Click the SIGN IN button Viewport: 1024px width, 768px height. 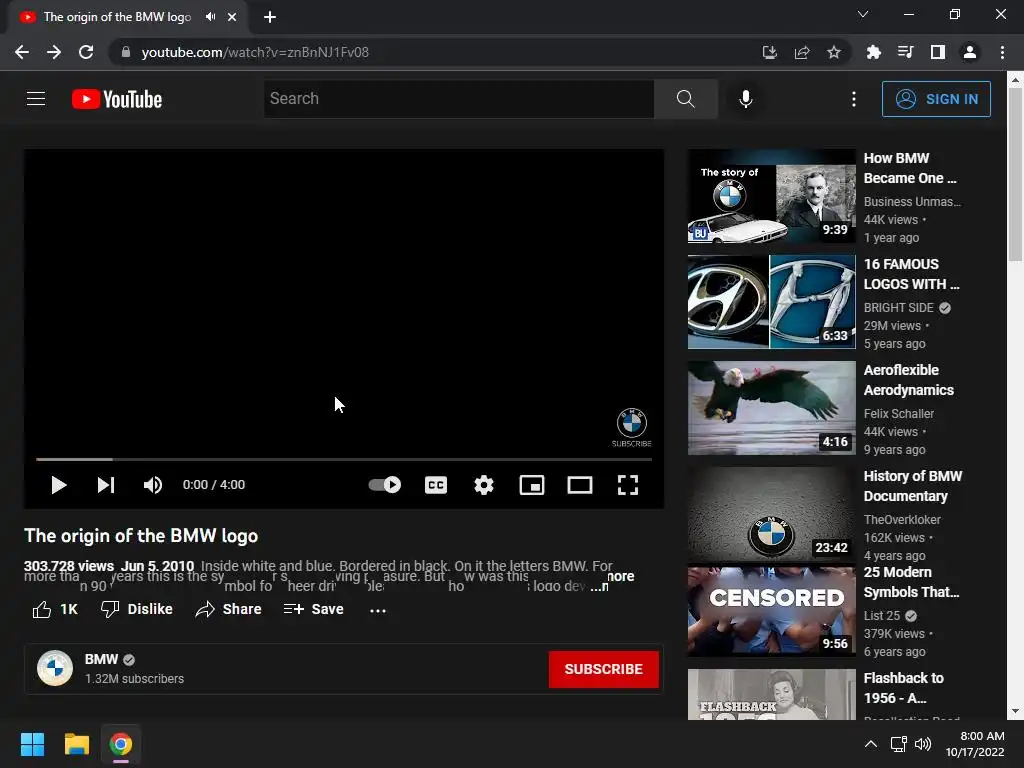[936, 99]
